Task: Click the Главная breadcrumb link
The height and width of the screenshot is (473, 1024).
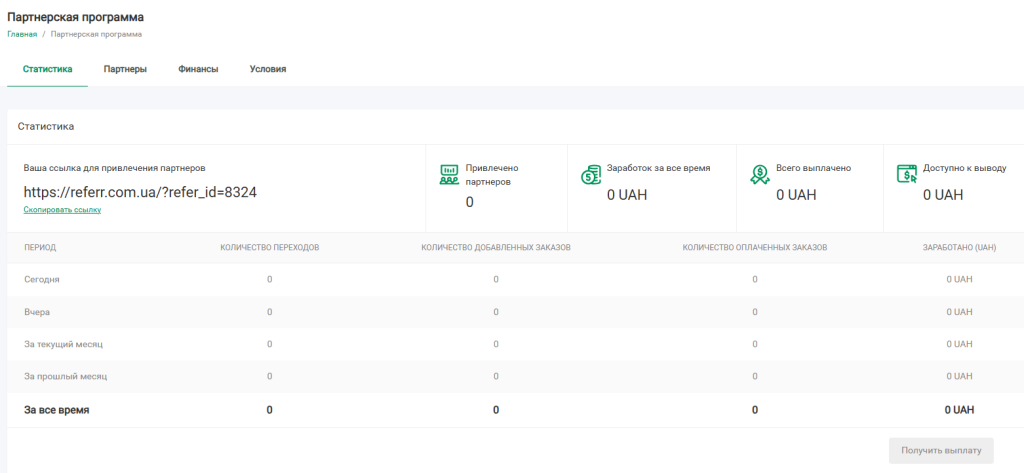Action: point(22,34)
